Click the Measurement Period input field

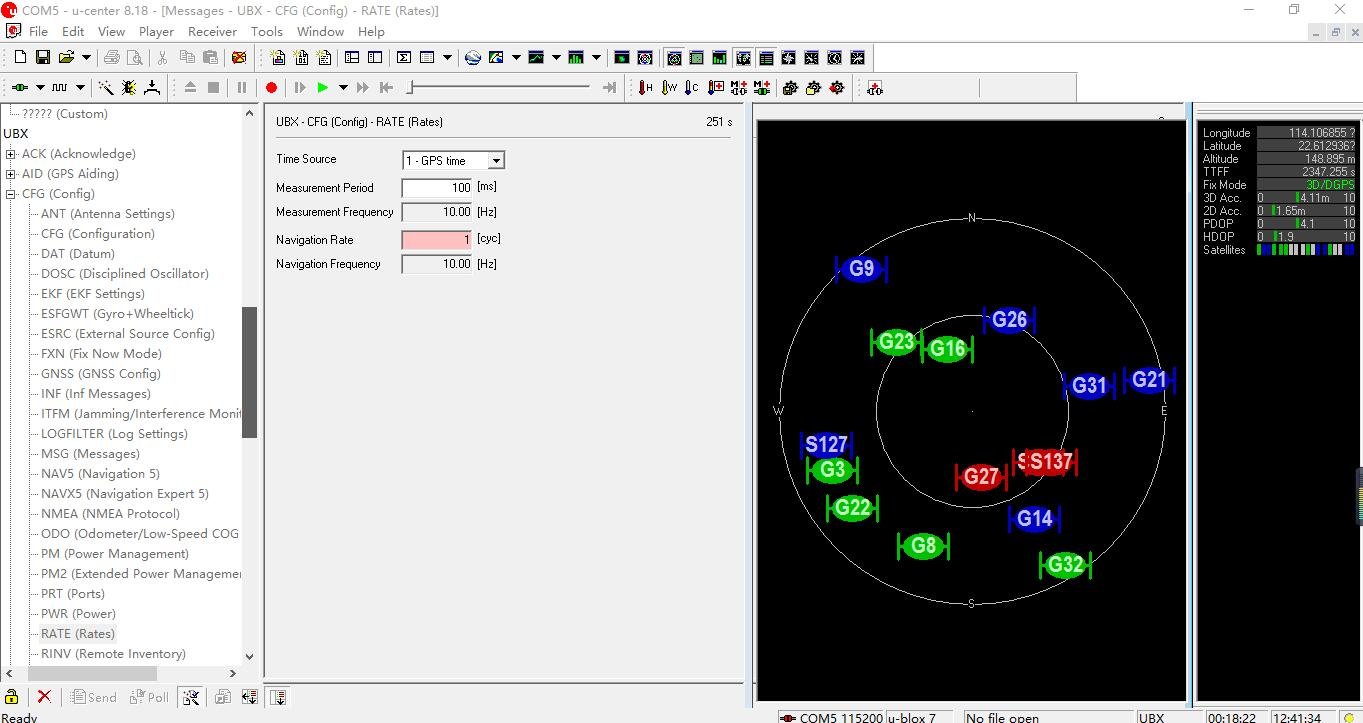coord(436,188)
